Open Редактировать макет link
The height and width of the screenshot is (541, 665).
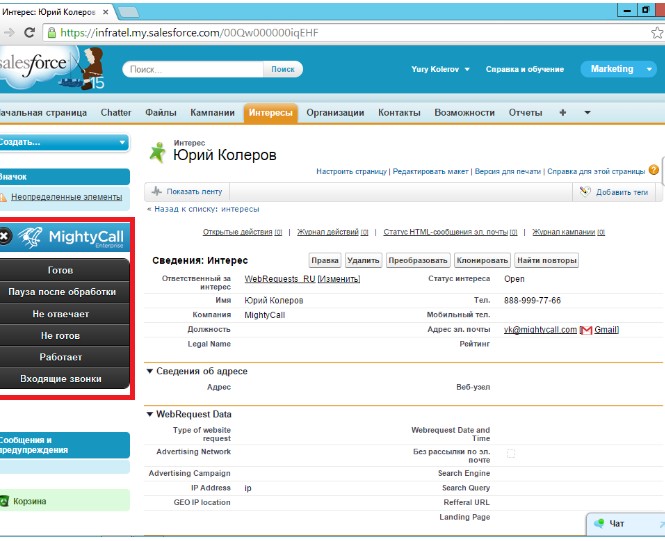coord(430,171)
